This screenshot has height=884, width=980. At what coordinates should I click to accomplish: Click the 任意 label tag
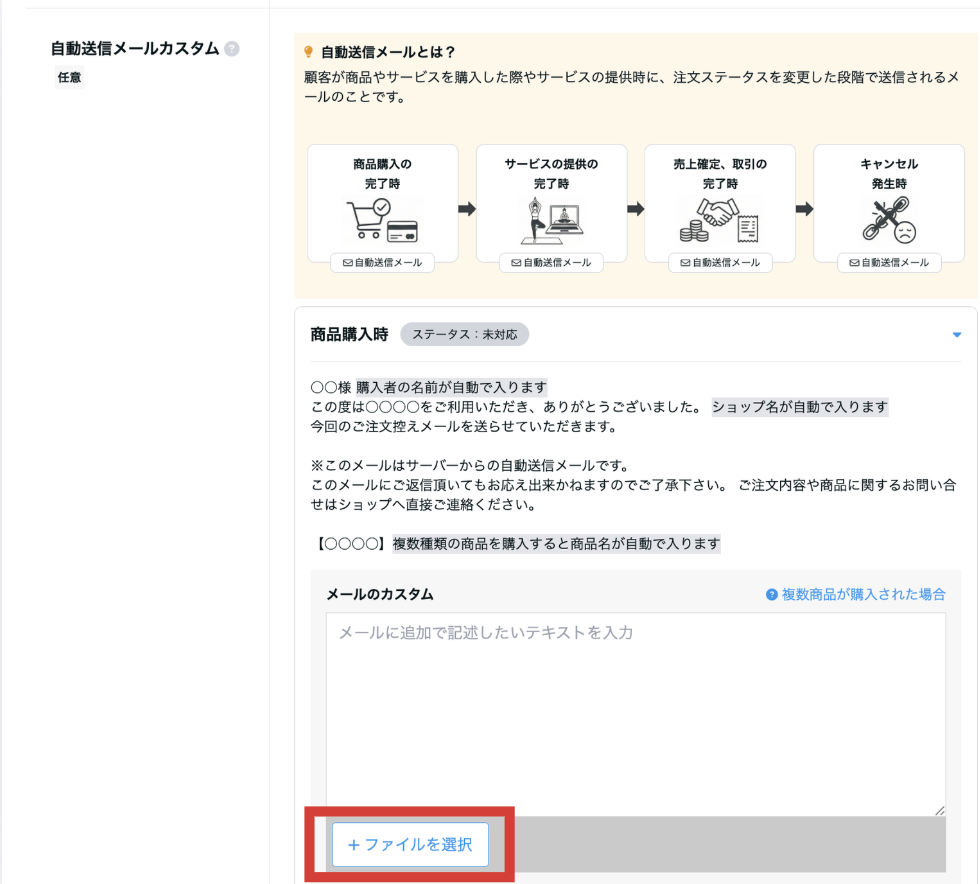point(69,78)
